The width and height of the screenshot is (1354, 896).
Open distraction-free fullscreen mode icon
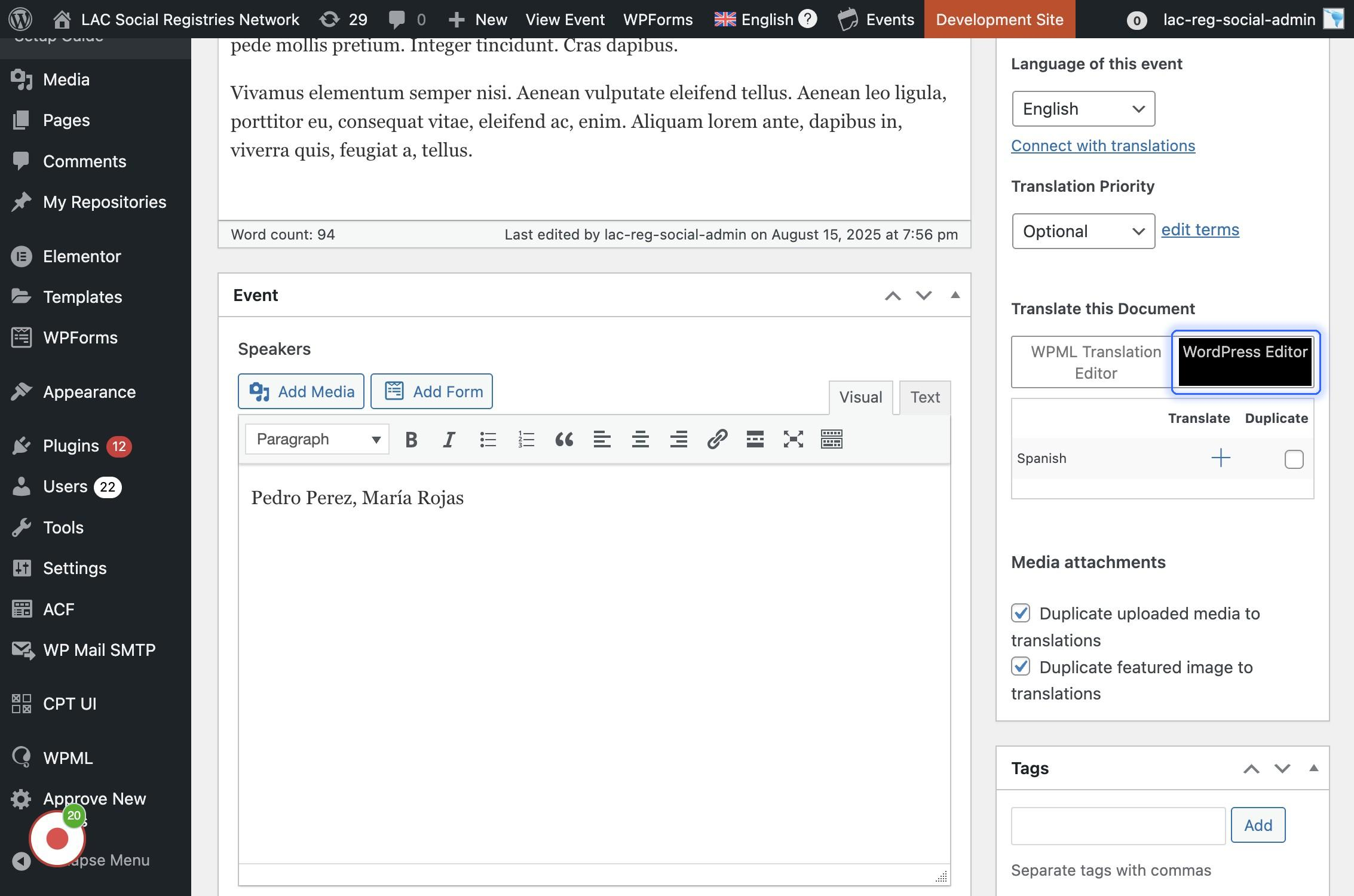tap(793, 440)
